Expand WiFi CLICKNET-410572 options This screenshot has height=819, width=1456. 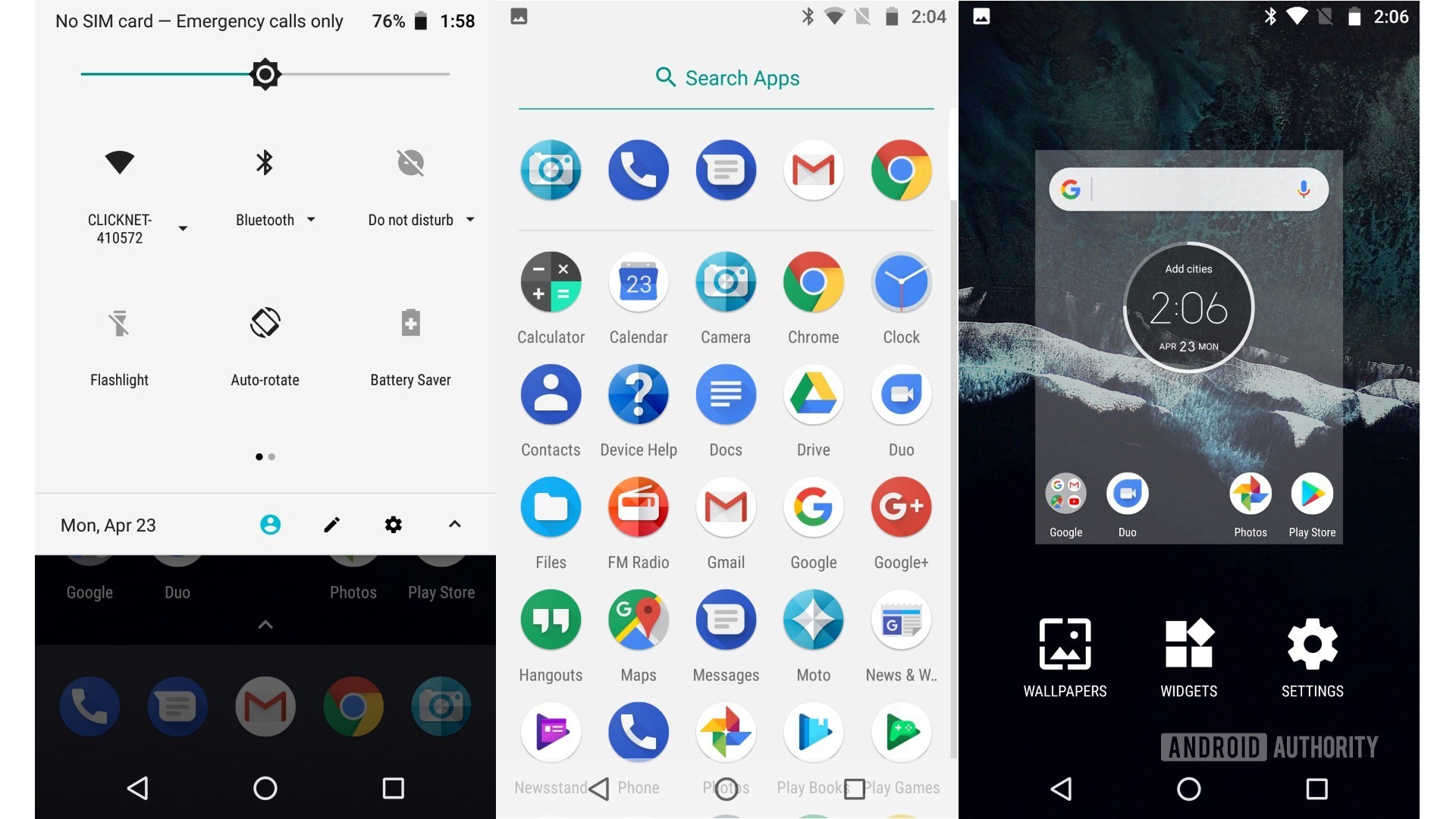pos(180,228)
